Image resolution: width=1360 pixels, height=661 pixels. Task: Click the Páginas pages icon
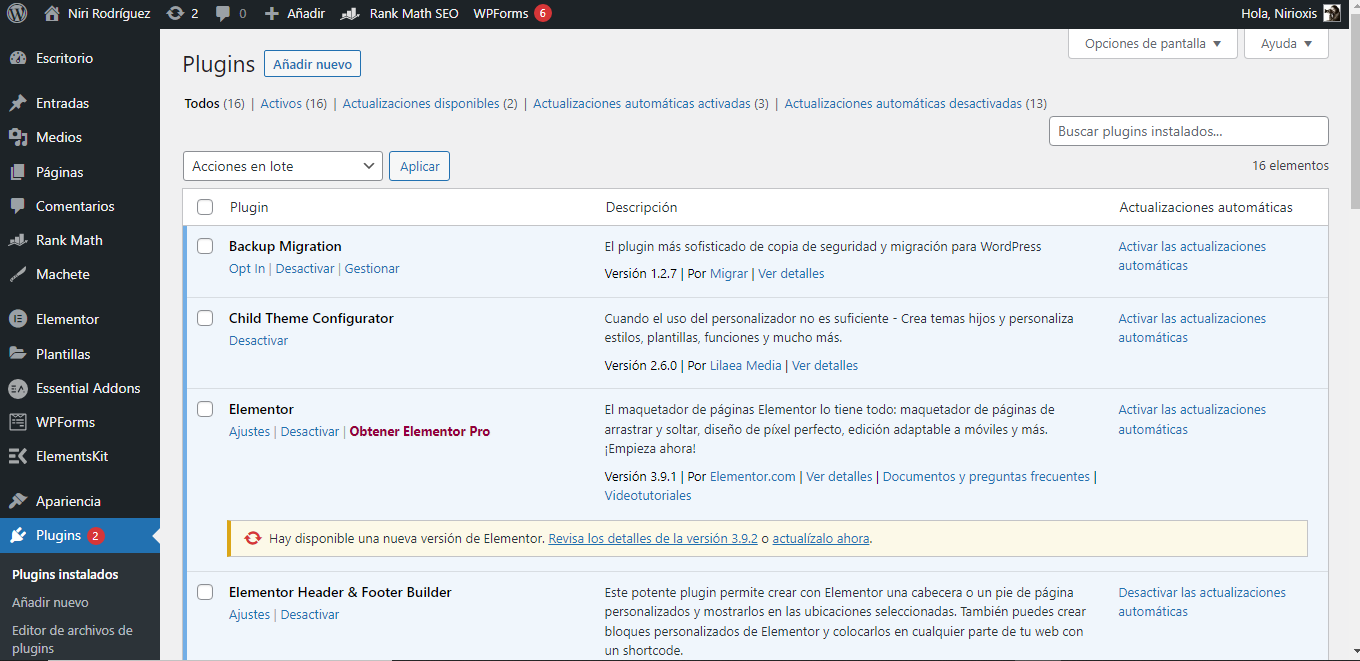click(18, 172)
